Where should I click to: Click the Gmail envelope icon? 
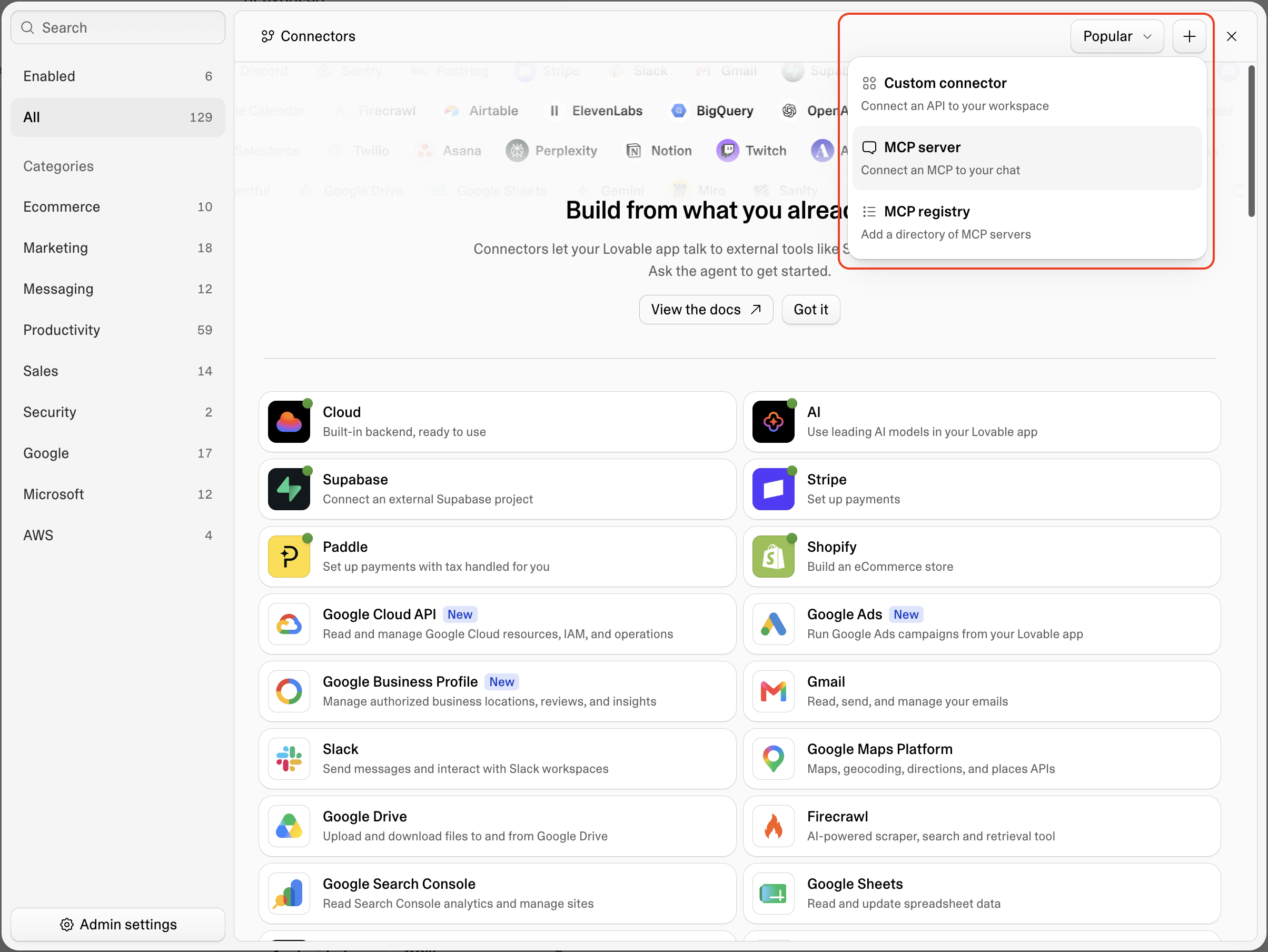click(x=774, y=691)
